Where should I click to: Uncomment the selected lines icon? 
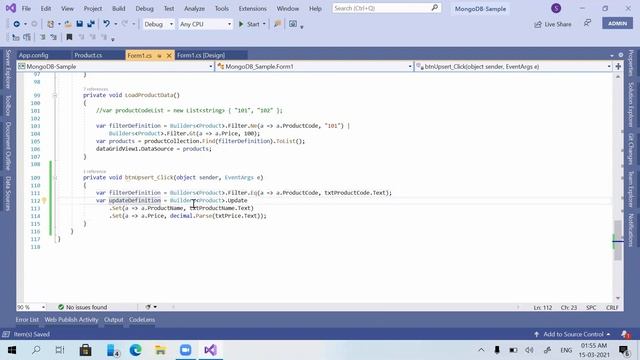tap(53, 37)
